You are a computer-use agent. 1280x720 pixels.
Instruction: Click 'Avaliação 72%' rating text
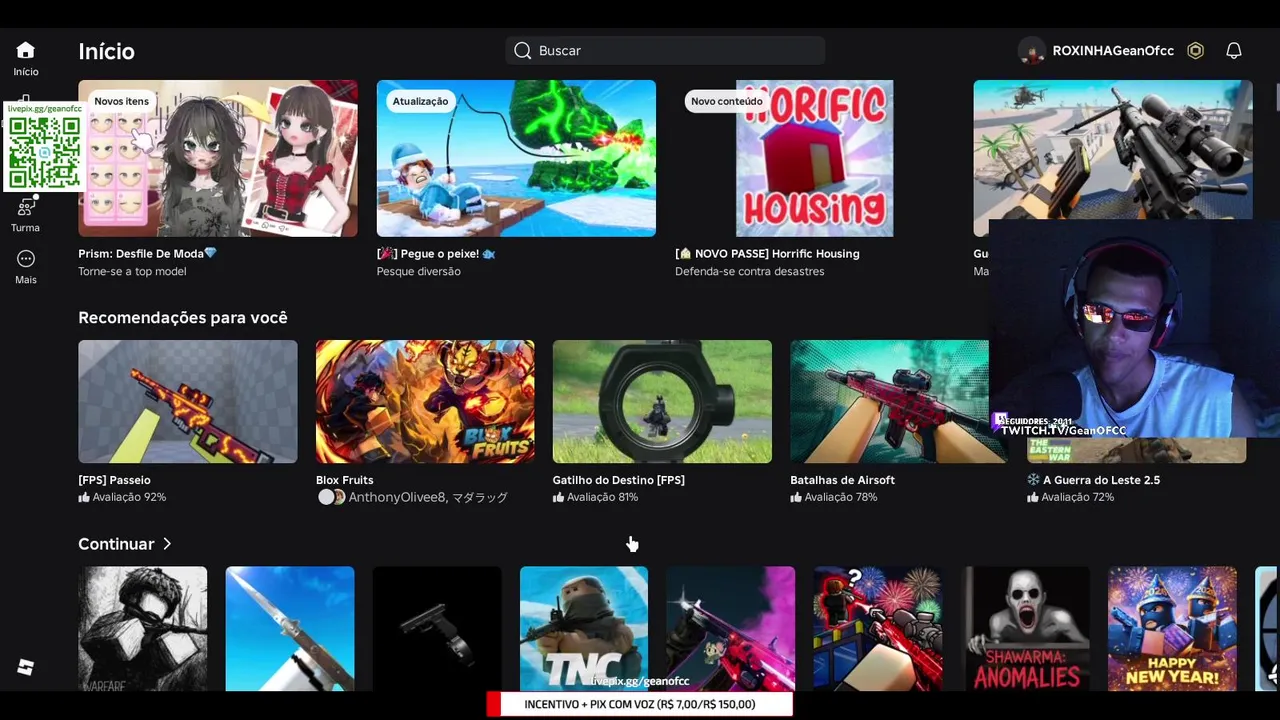tap(1078, 497)
